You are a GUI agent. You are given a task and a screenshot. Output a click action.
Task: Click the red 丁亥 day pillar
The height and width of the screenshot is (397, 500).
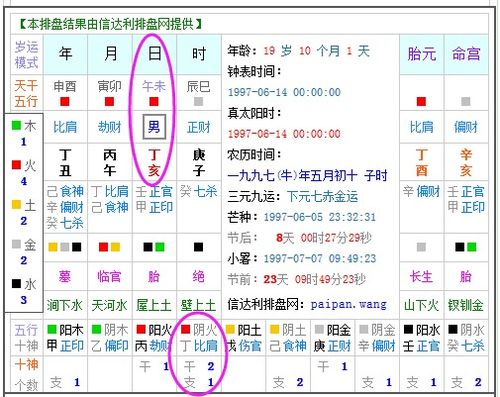pyautogui.click(x=154, y=163)
